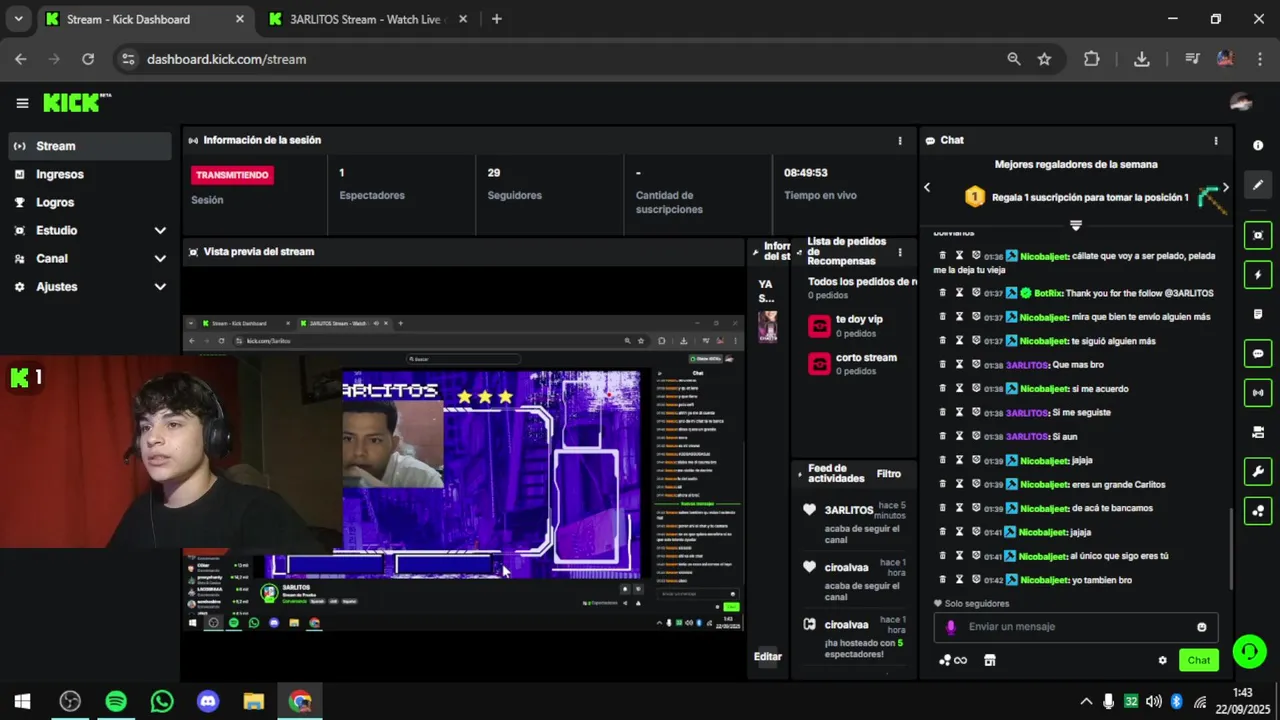Viewport: 1280px width, 720px height.
Task: Click 'te doy vip' reward icon
Action: point(819,326)
